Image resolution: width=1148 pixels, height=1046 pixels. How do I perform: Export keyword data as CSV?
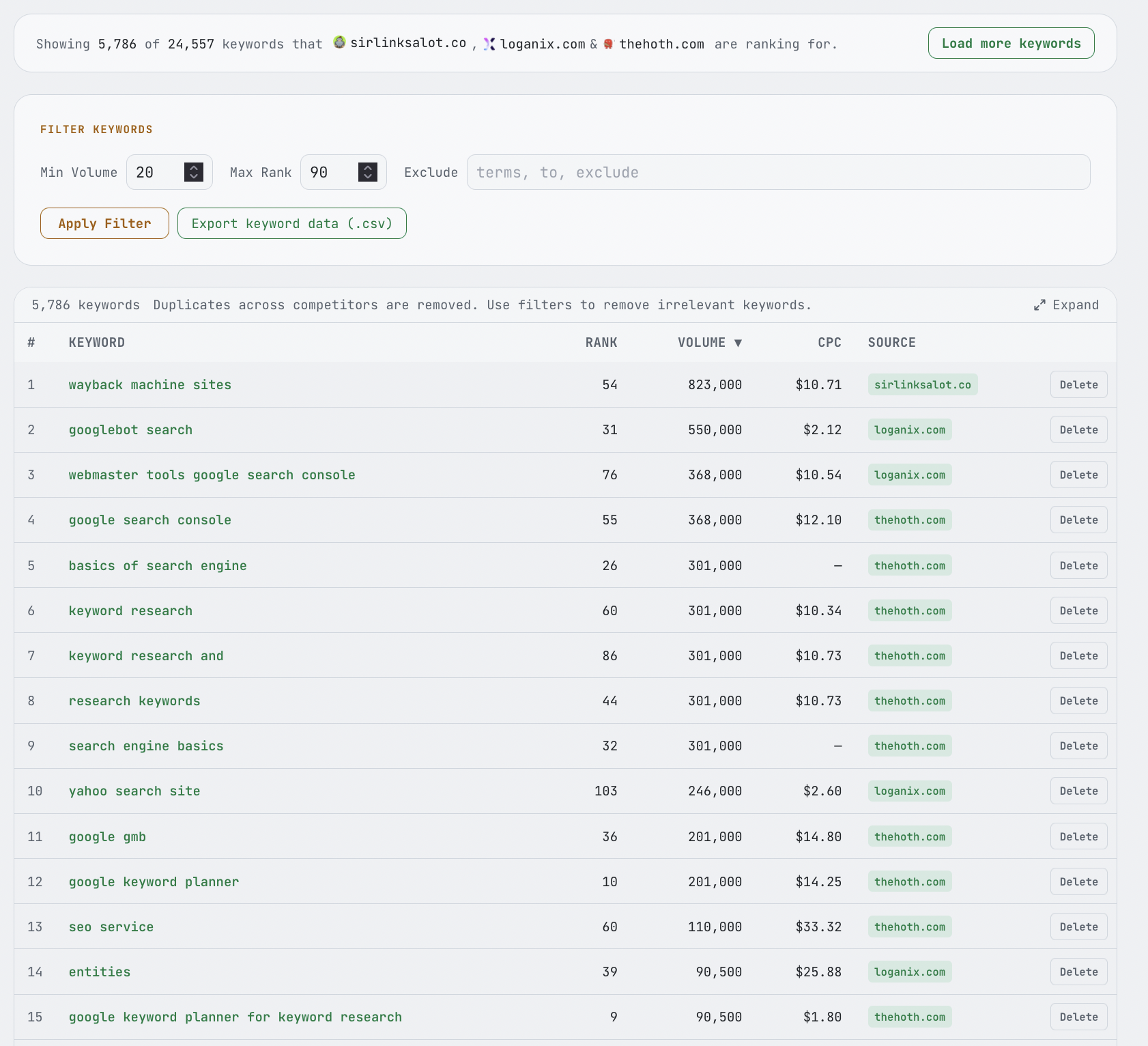click(292, 223)
